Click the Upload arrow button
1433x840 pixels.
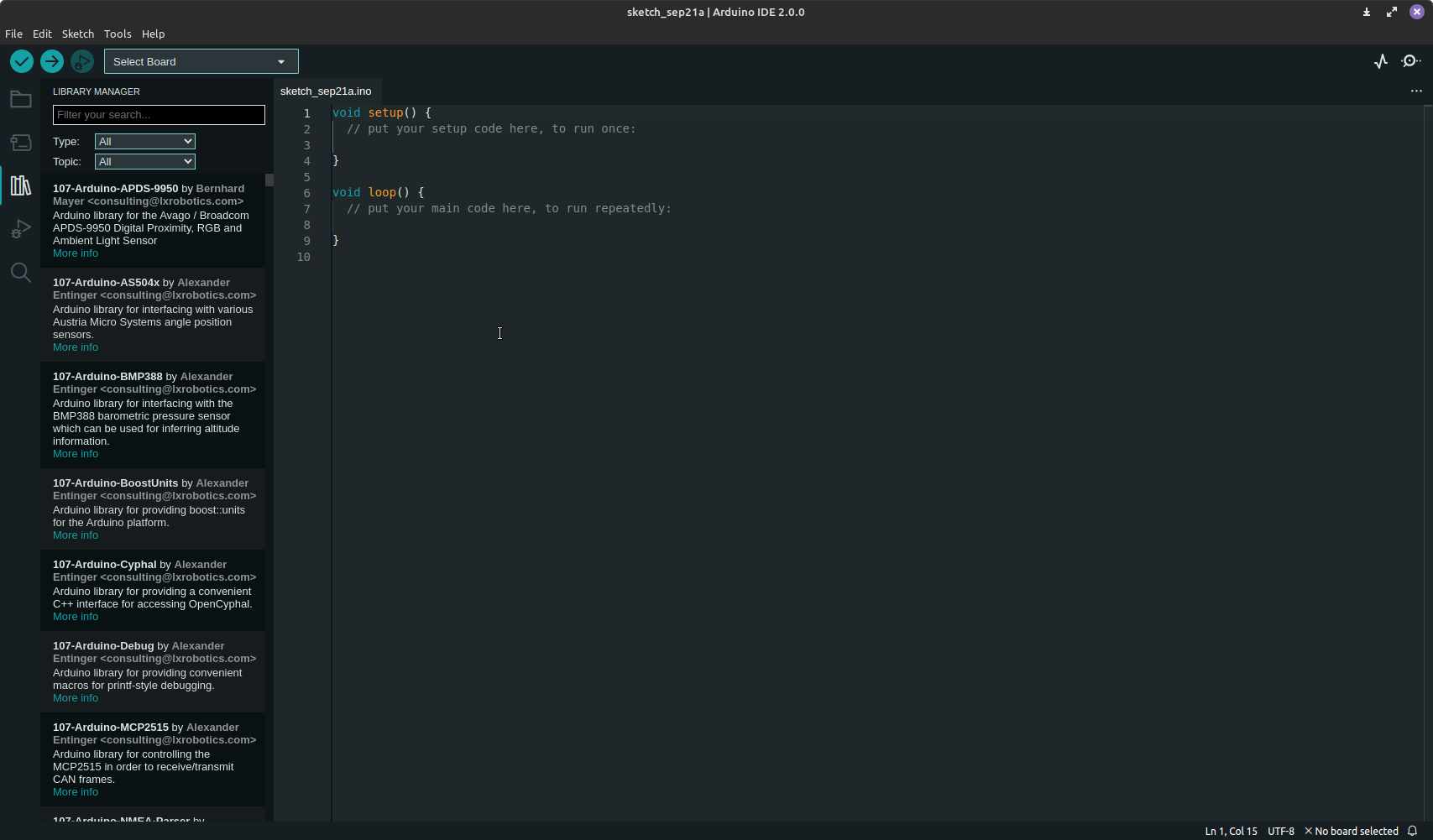pyautogui.click(x=52, y=61)
